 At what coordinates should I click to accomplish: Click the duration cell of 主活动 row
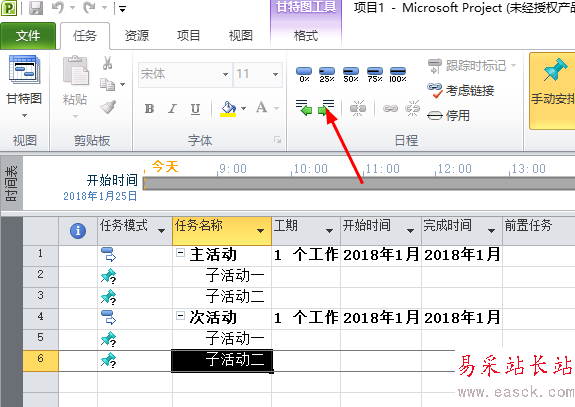306,255
